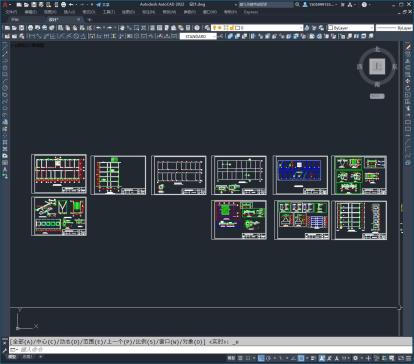Image resolution: width=414 pixels, height=364 pixels.
Task: Click the Open file icon in Standard toolbar
Action: [x=14, y=28]
